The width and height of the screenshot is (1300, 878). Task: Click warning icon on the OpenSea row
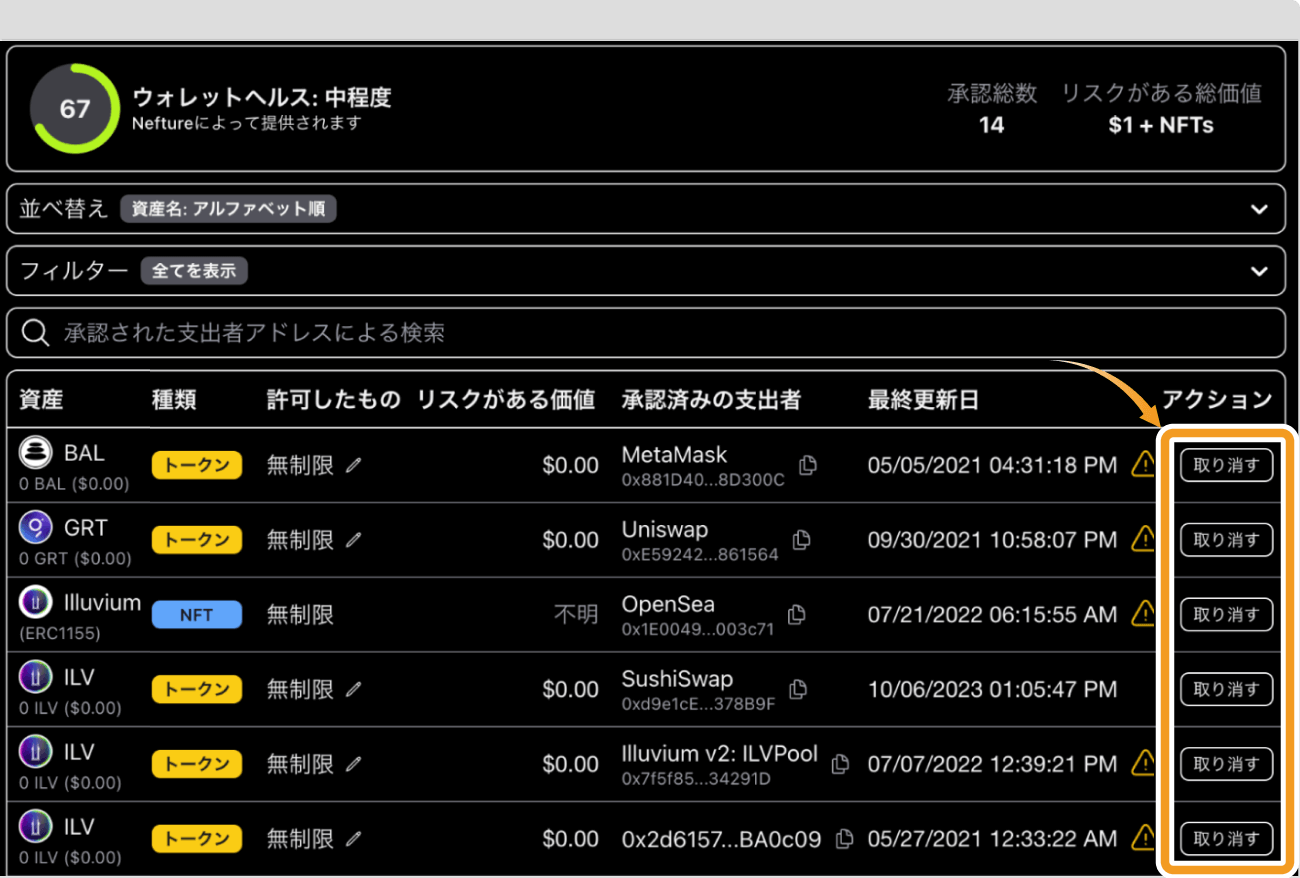pyautogui.click(x=1142, y=613)
